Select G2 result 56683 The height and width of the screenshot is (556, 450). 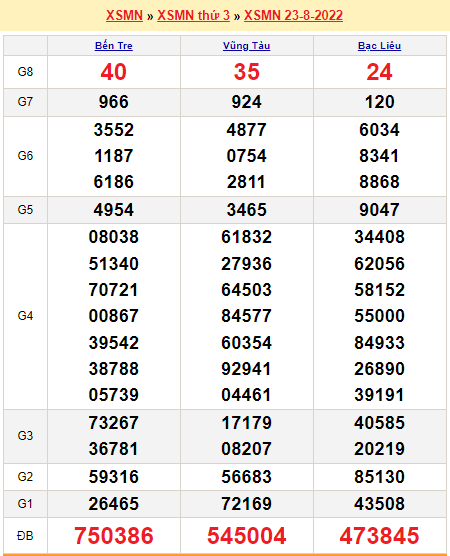point(246,477)
